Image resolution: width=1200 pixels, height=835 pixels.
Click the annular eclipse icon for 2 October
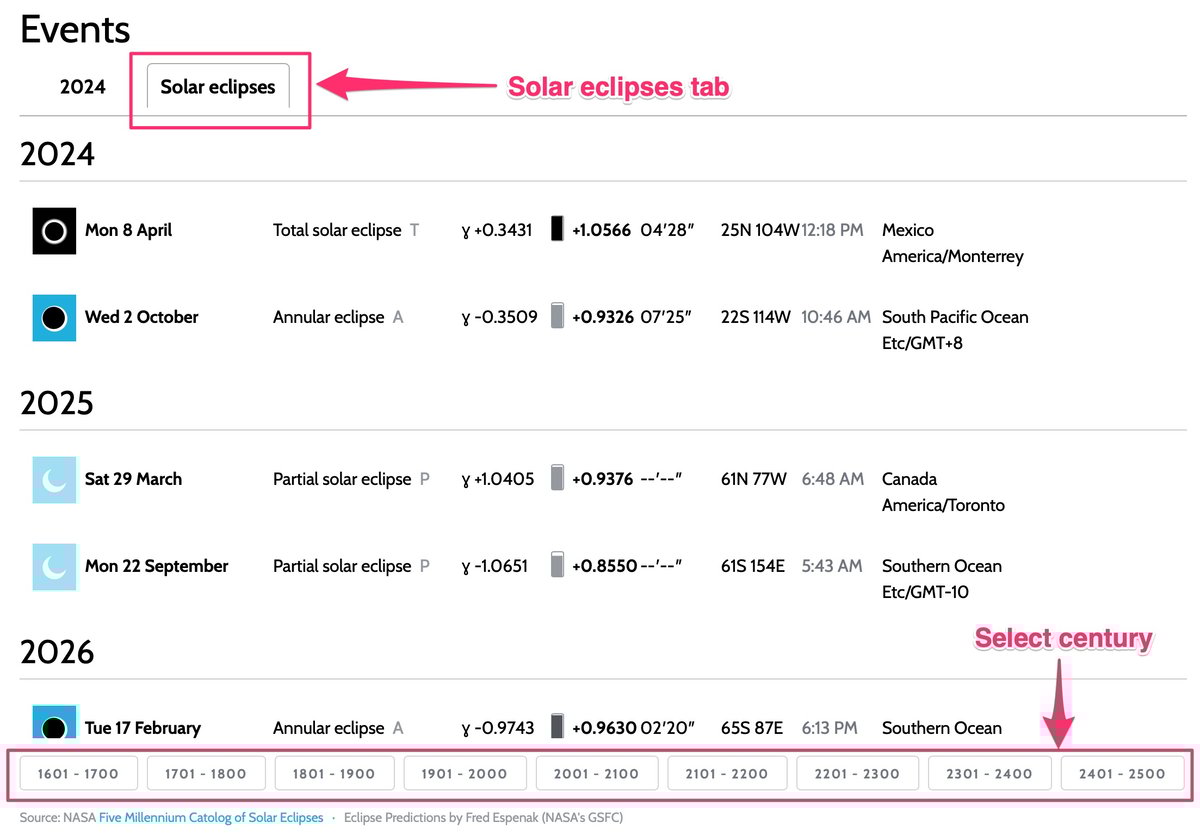tap(54, 318)
